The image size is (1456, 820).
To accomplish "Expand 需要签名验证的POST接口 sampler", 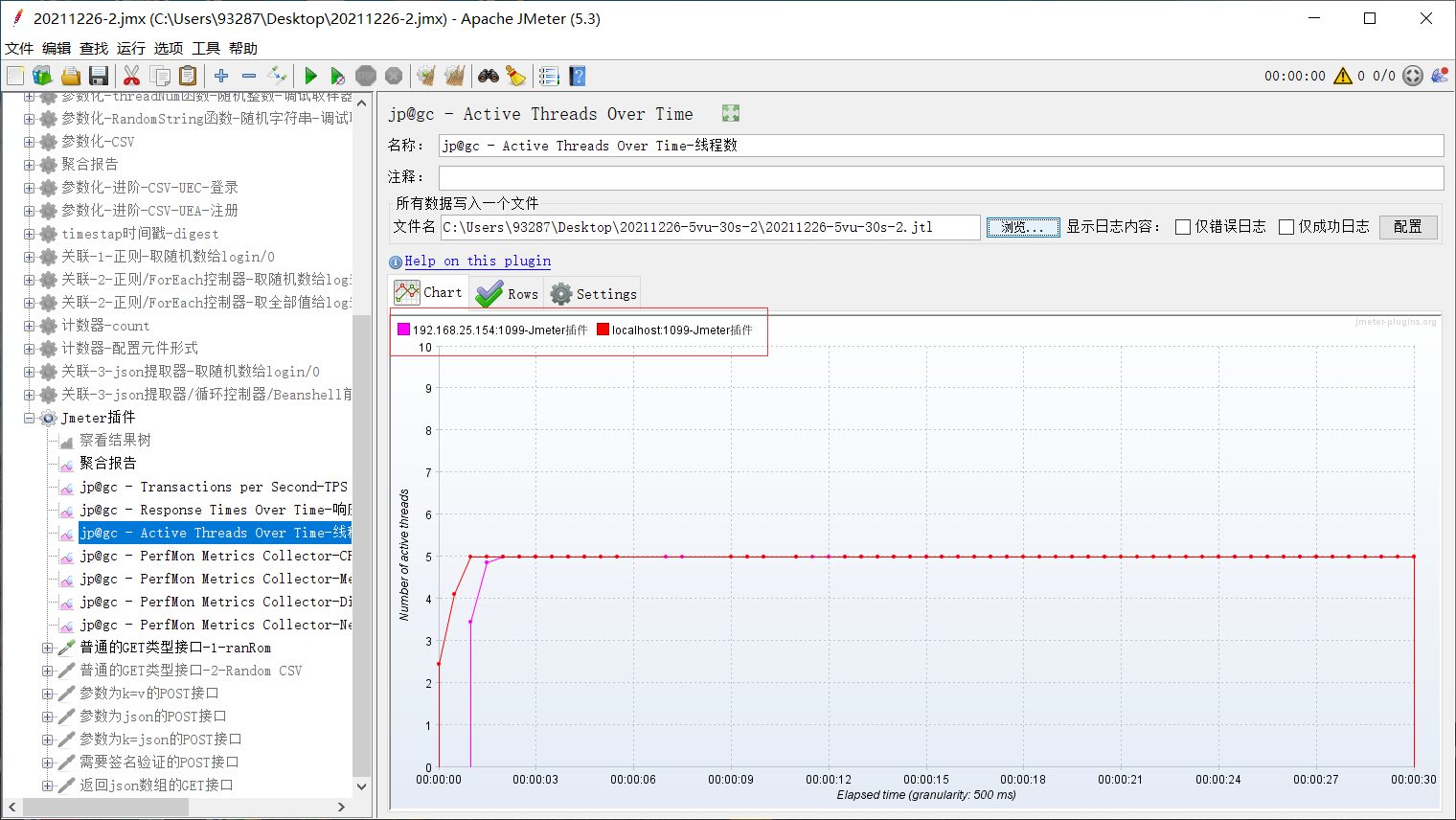I will (x=47, y=763).
